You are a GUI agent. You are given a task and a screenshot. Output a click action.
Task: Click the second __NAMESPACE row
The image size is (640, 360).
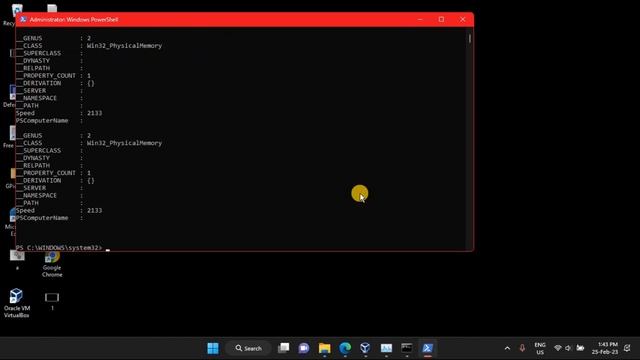pyautogui.click(x=49, y=196)
